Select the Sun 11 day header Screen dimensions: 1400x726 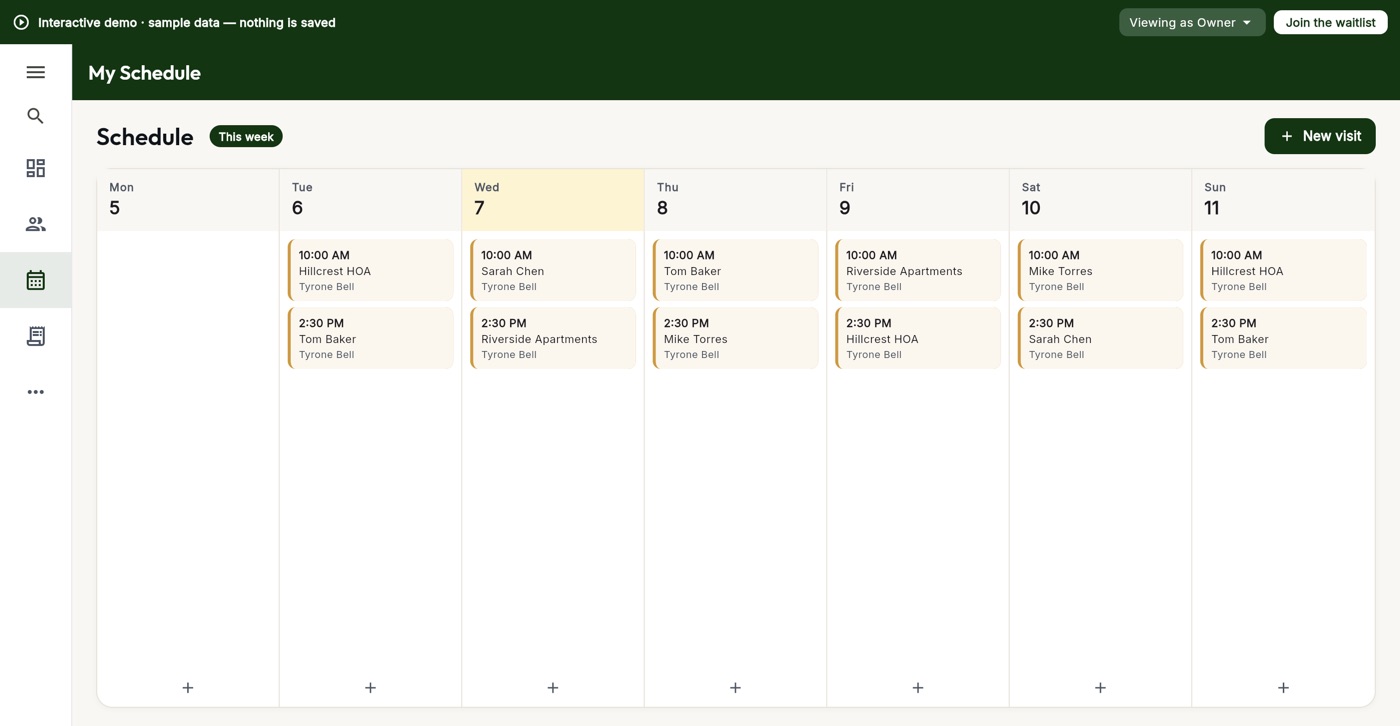[1283, 200]
